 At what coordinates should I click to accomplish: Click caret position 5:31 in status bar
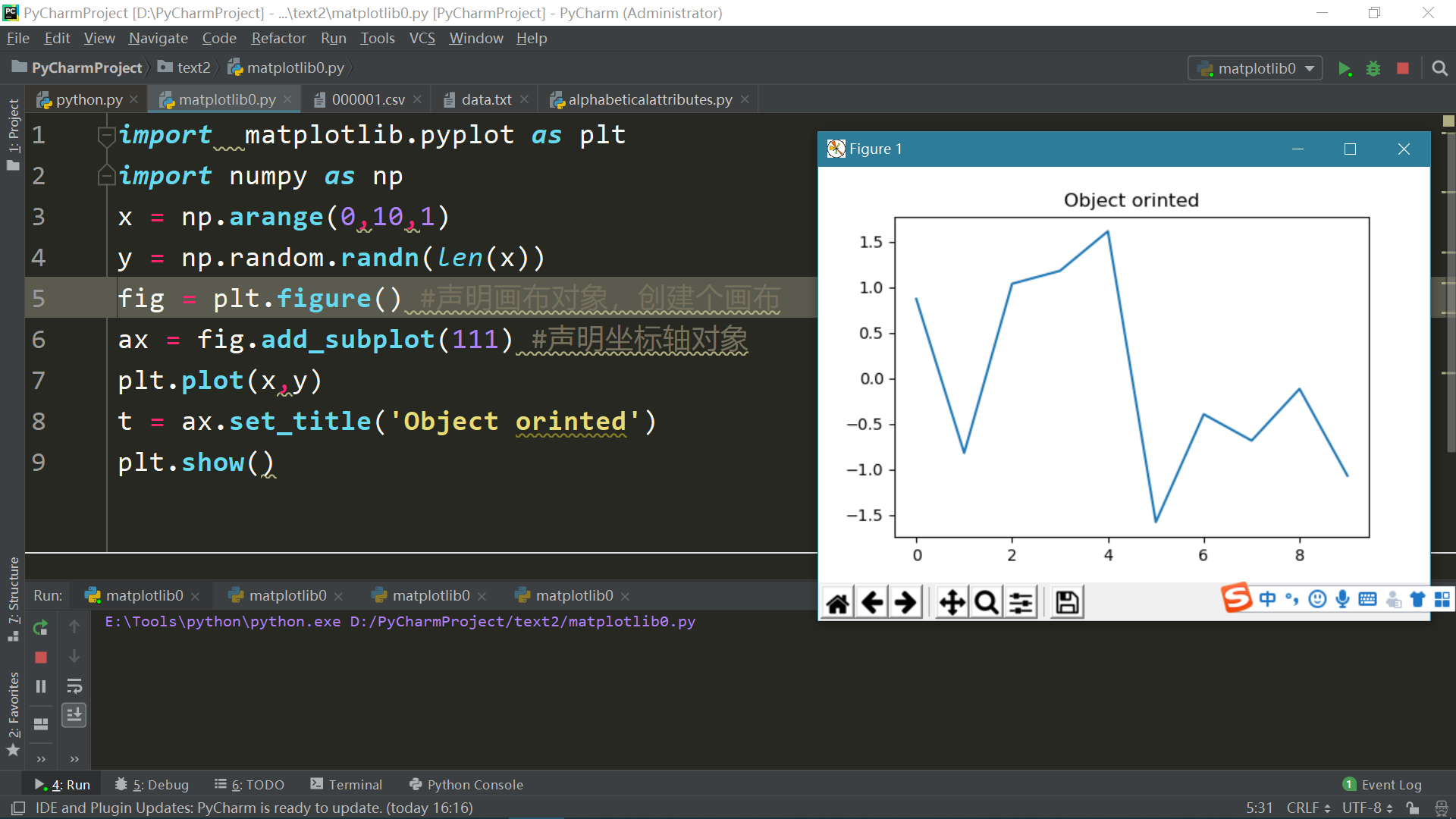pyautogui.click(x=1259, y=808)
